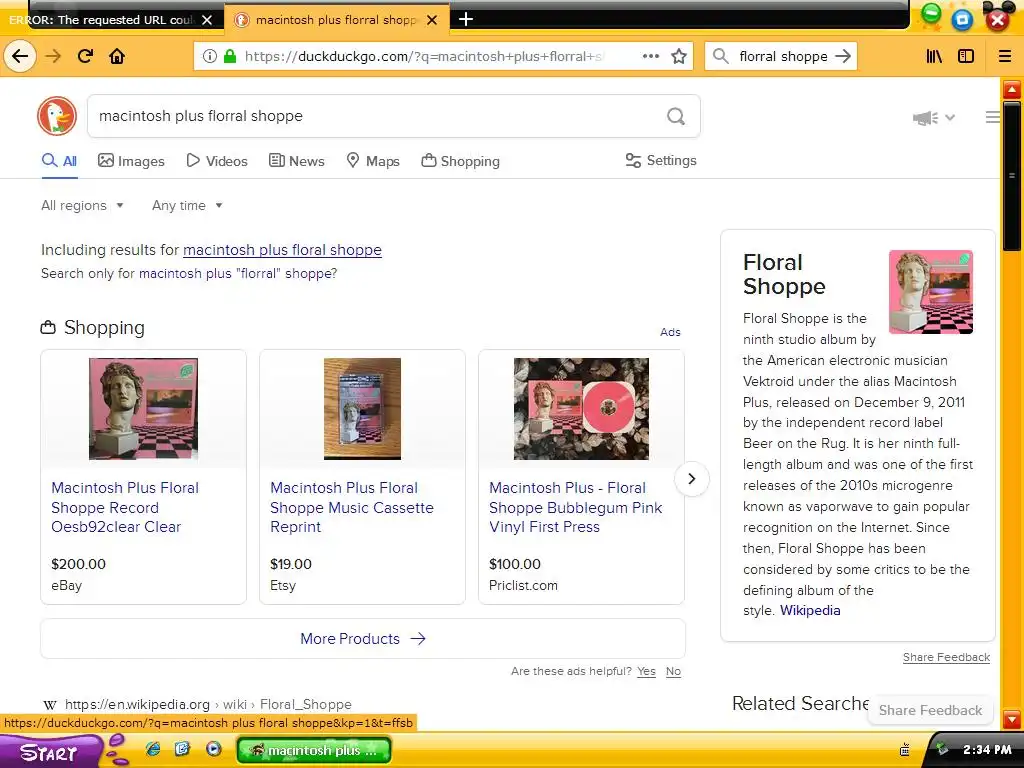Launch media player from quick launch

point(213,749)
